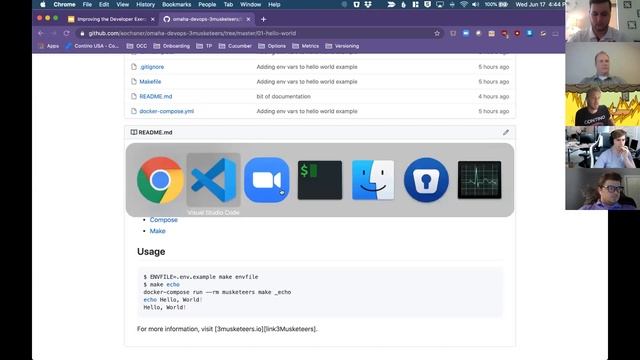Click the Usage heading in the README
Viewport: 640px width, 360px height.
click(x=151, y=252)
